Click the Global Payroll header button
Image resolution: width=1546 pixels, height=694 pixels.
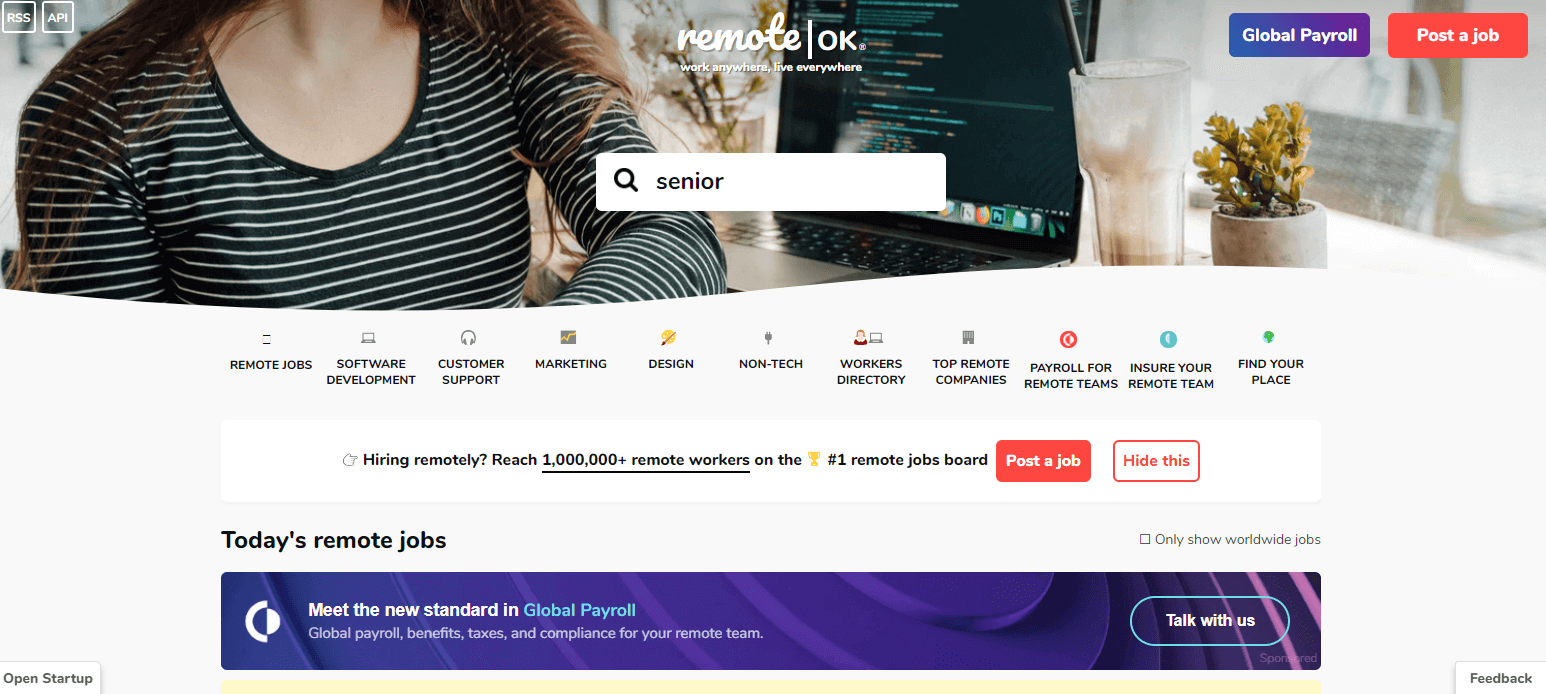coord(1299,35)
